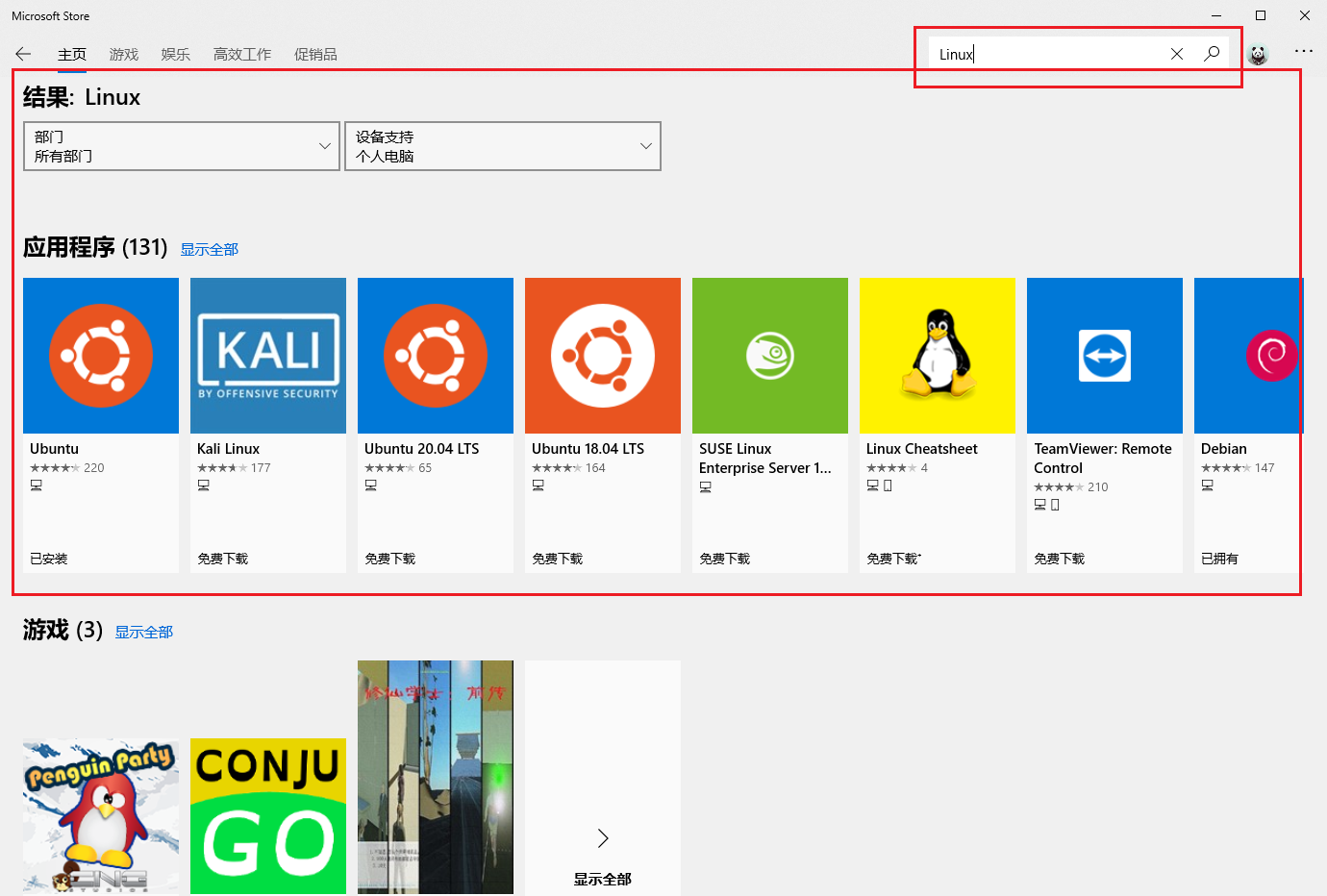
Task: Click the TeamViewer rating 210
Action: [1071, 487]
